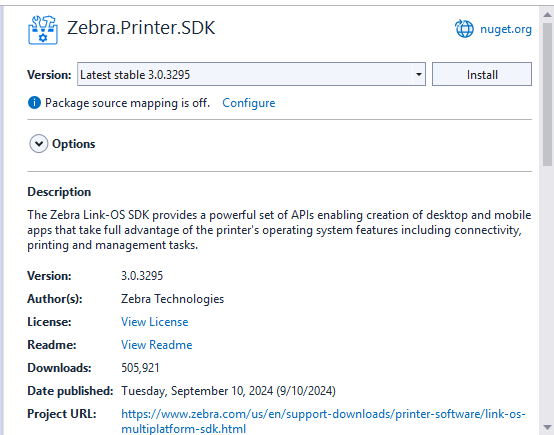Image resolution: width=554 pixels, height=435 pixels.
Task: Expand the Options chevron circle
Action: pos(39,144)
